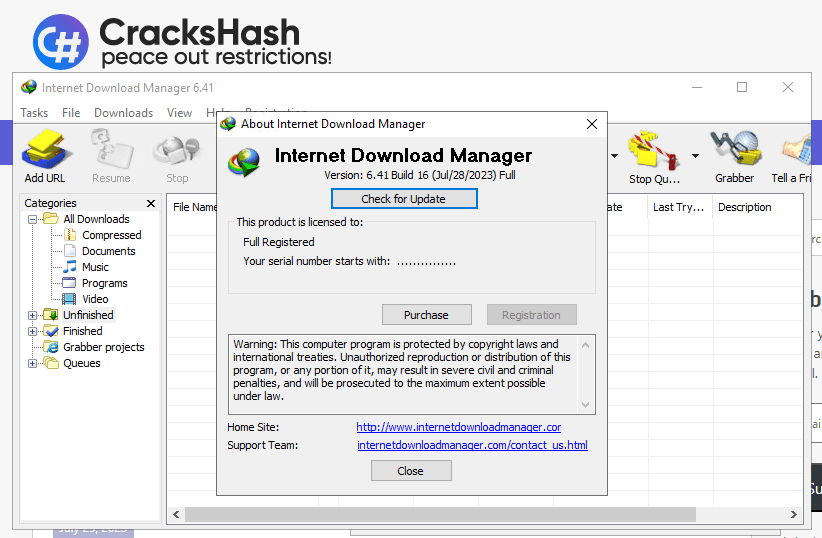Click the Documents category page icon

tap(70, 251)
